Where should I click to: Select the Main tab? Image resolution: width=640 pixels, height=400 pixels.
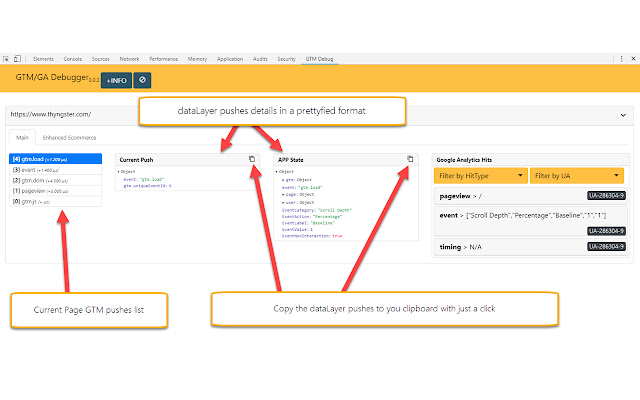pos(21,136)
